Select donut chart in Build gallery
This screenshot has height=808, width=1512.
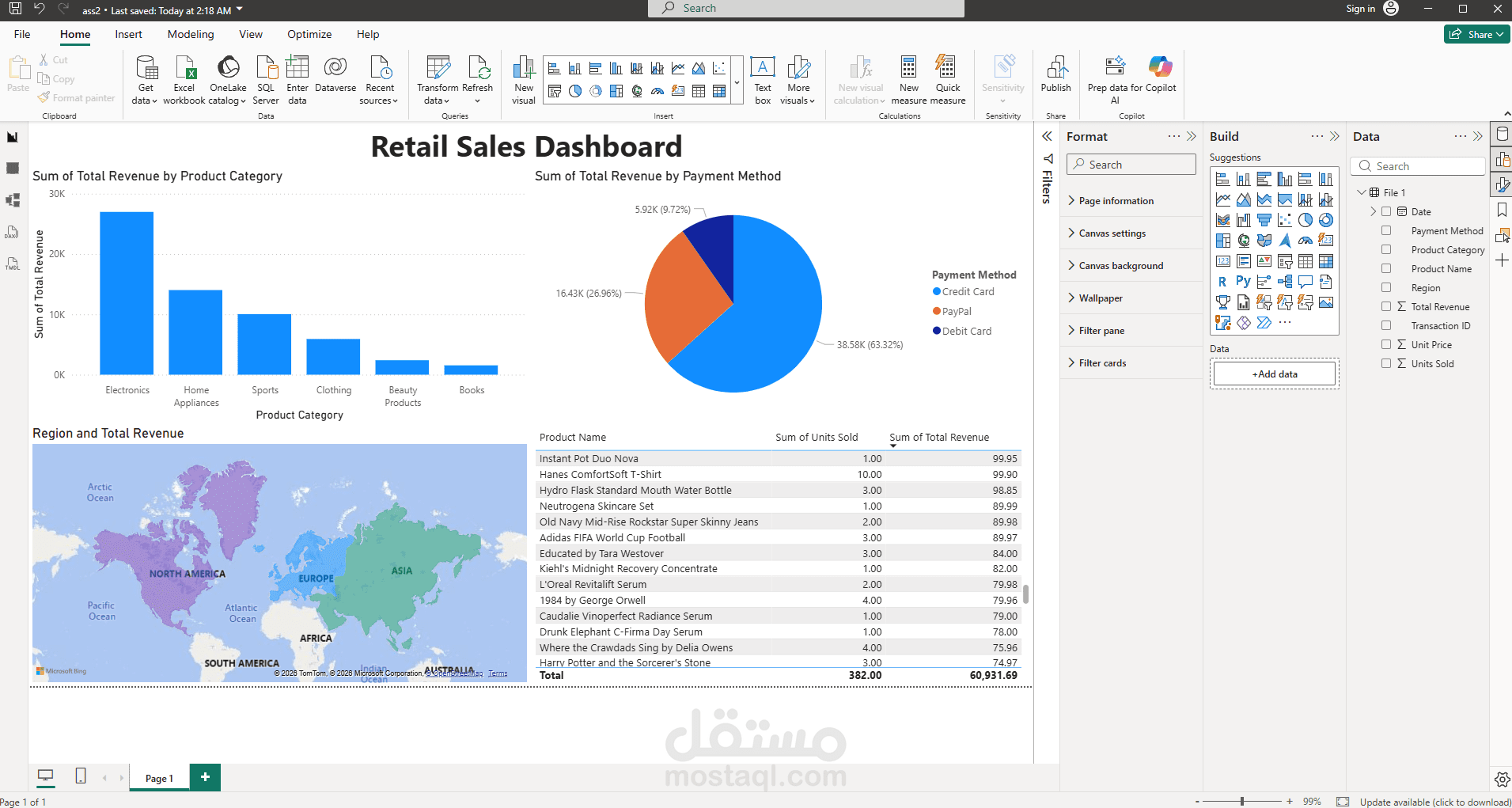click(1326, 220)
